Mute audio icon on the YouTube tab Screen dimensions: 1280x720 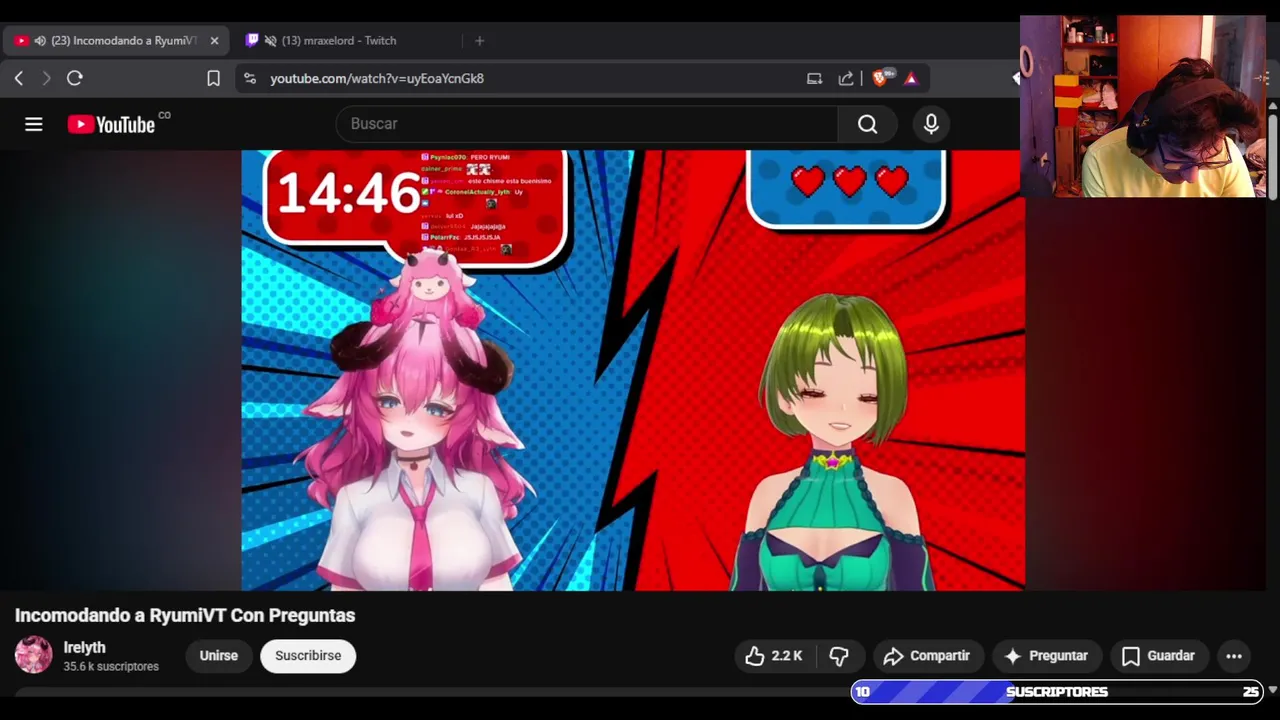coord(40,41)
